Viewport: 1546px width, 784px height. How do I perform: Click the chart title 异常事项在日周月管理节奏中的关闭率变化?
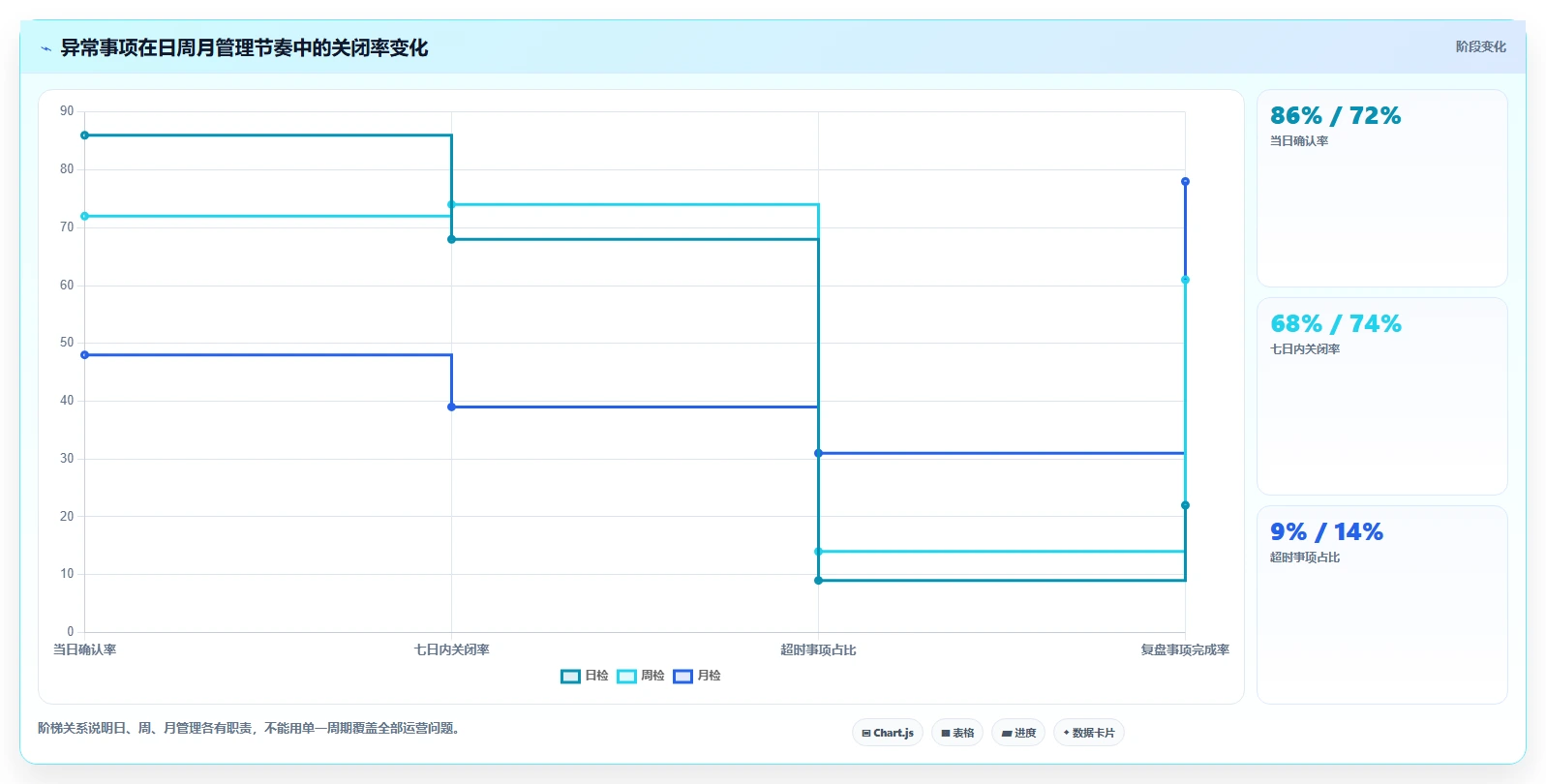[x=244, y=47]
